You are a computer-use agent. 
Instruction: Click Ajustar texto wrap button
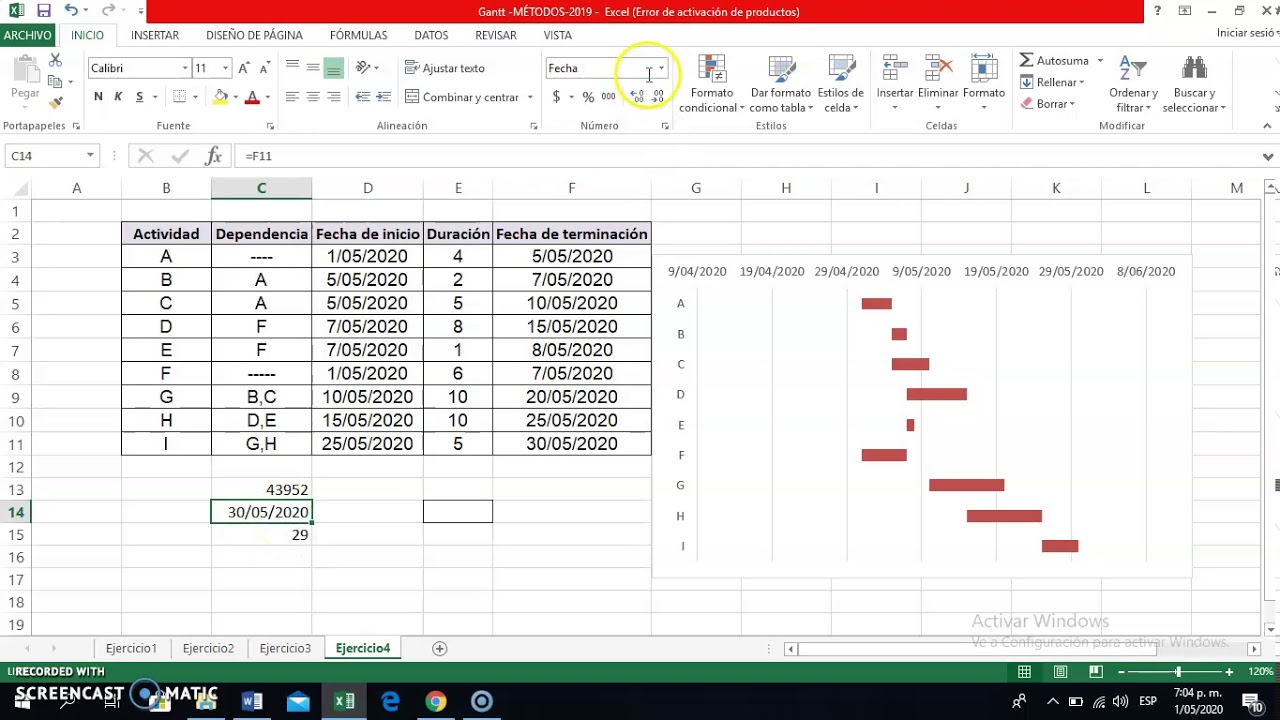point(445,68)
